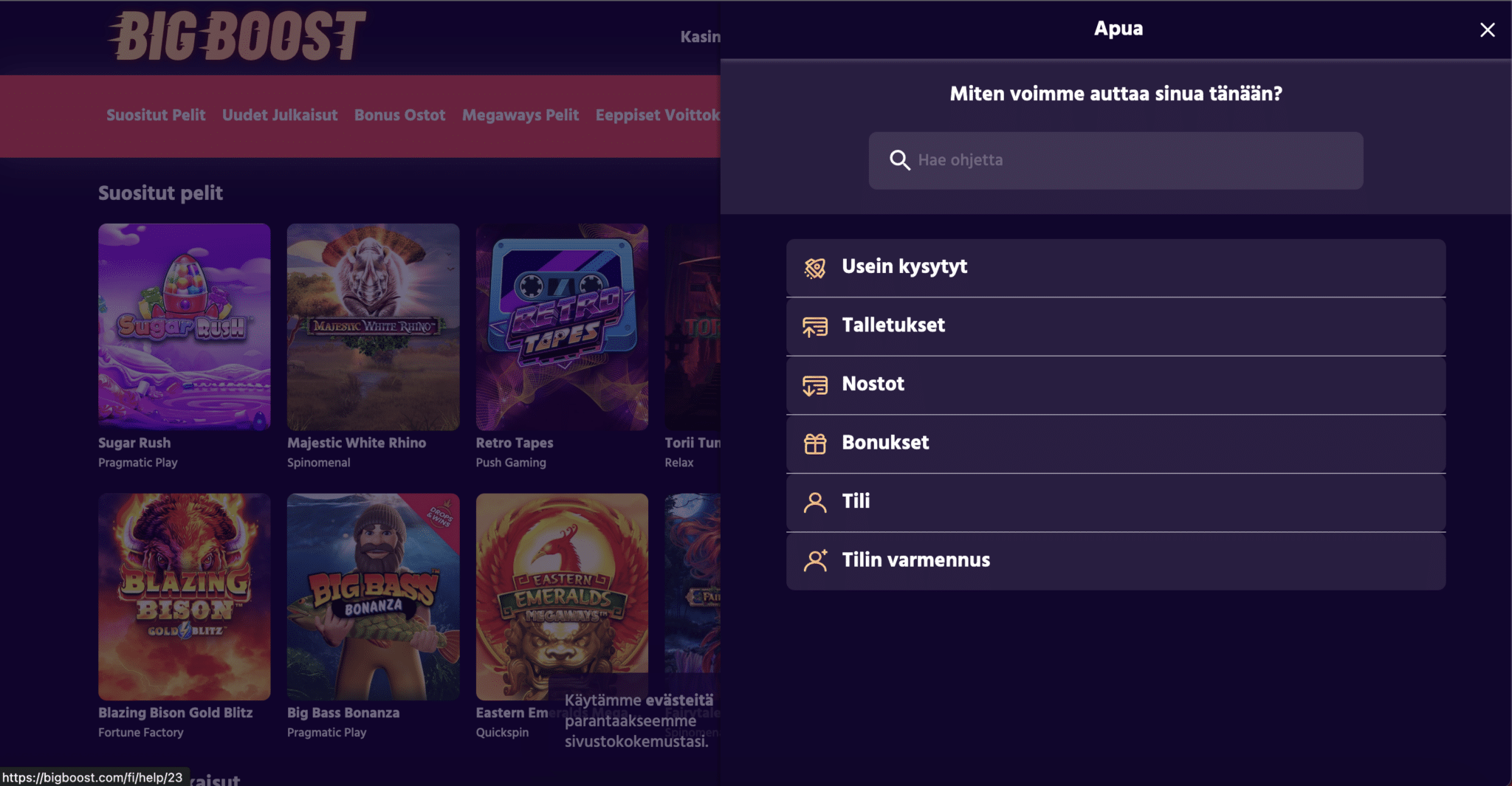Viewport: 1512px width, 786px height.
Task: Click the Push Gaming provider label
Action: pyautogui.click(x=511, y=463)
